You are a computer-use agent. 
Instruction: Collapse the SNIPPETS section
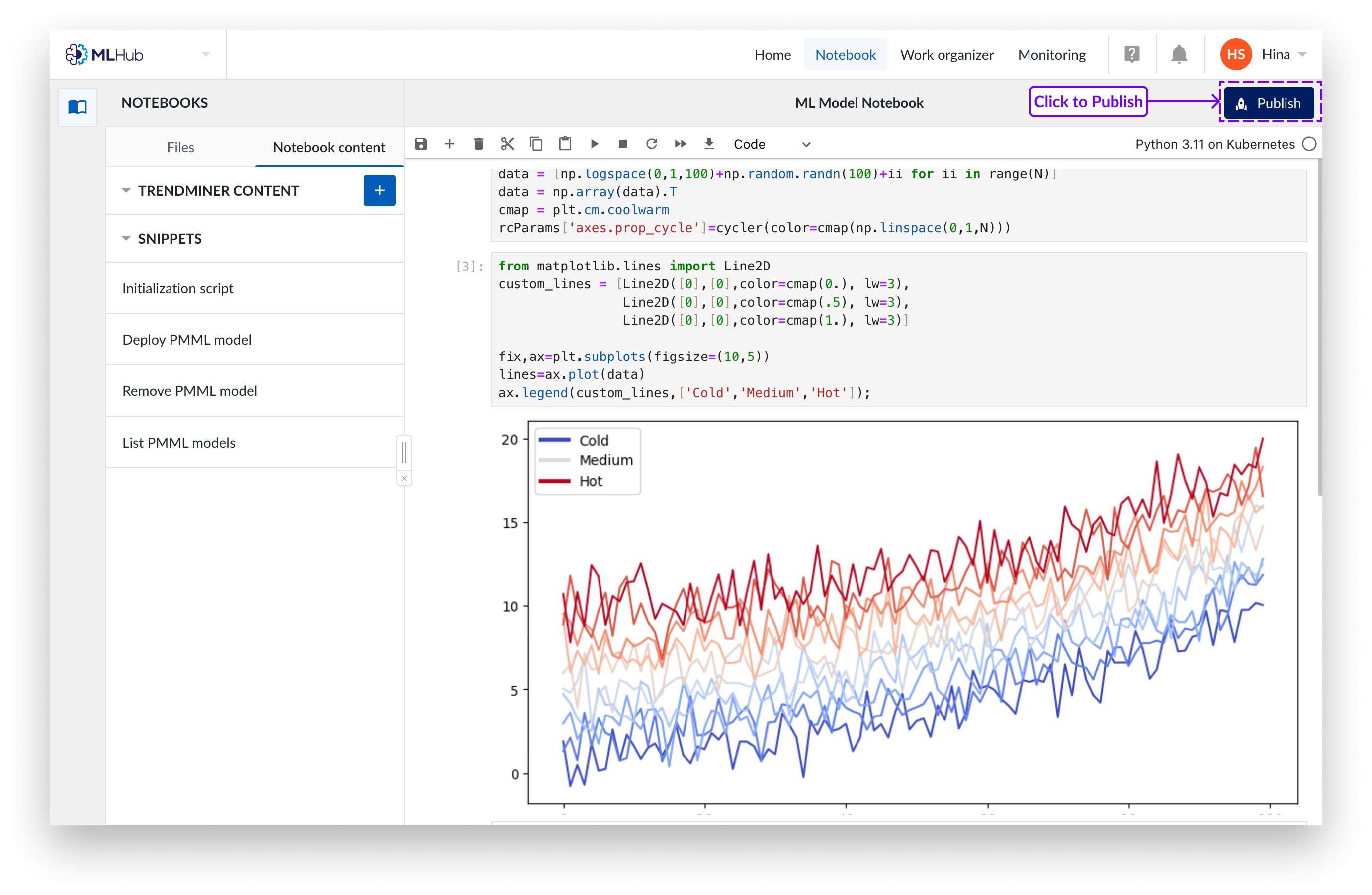point(126,238)
